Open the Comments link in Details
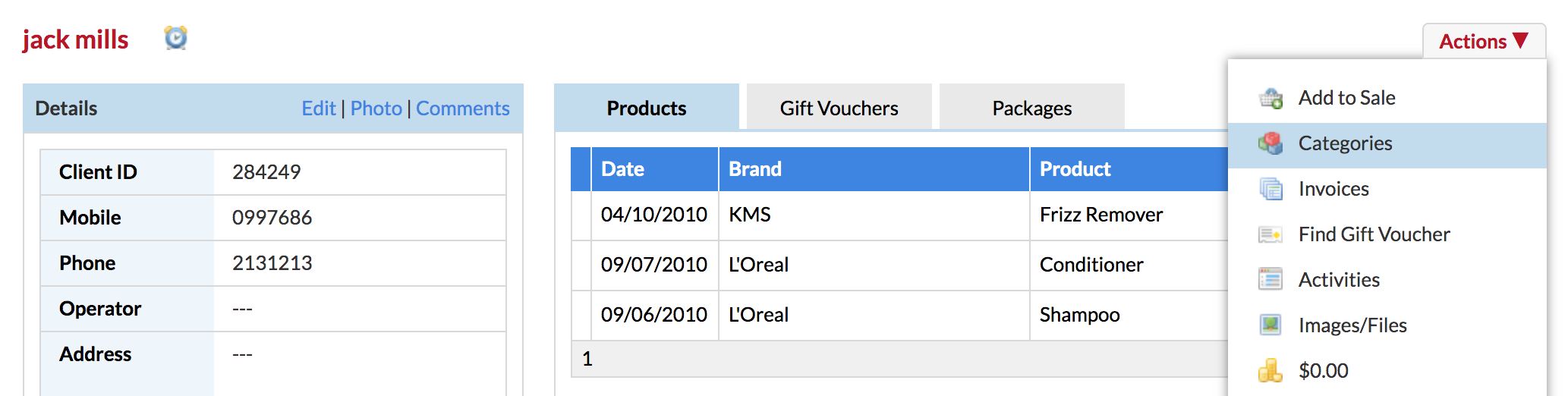This screenshot has width=1568, height=396. click(463, 108)
